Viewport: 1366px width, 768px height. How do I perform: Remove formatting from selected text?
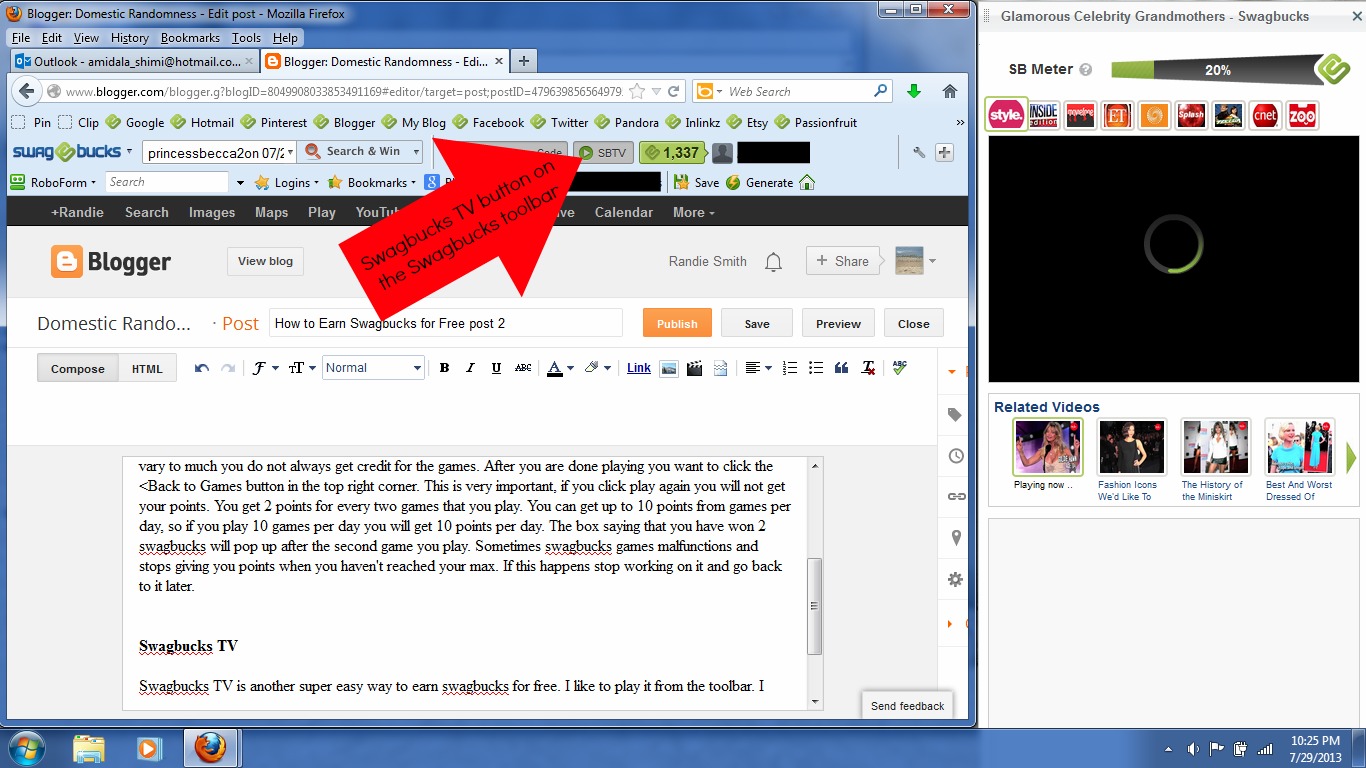tap(868, 368)
